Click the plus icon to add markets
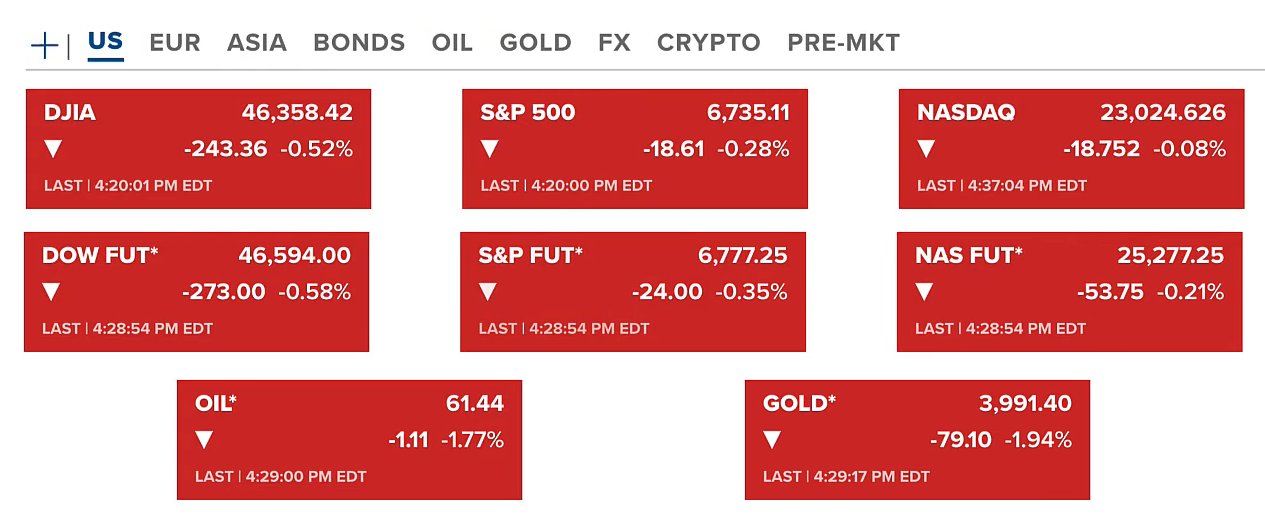Screen dimensions: 1265x521 (45, 45)
